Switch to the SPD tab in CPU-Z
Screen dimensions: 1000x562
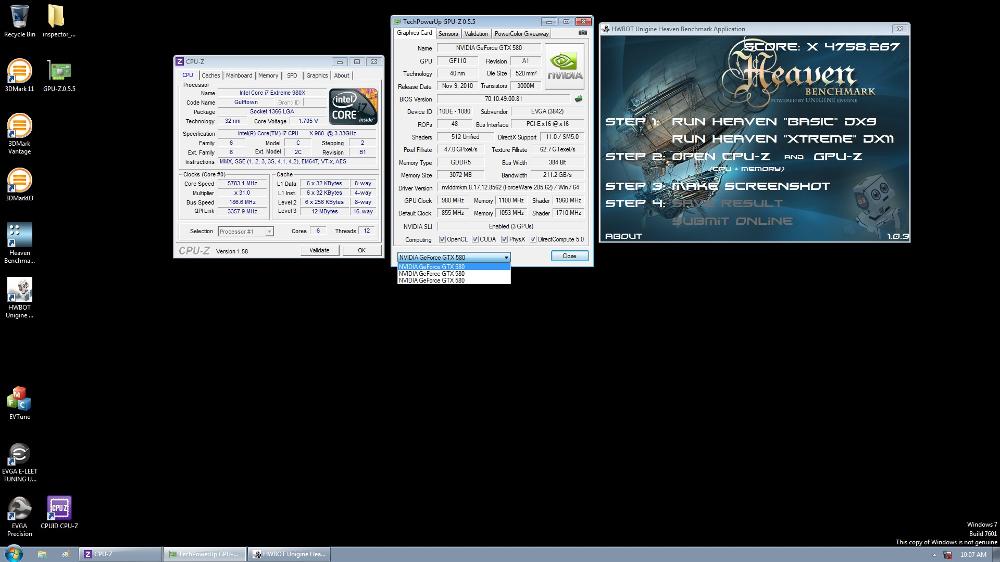pos(292,75)
